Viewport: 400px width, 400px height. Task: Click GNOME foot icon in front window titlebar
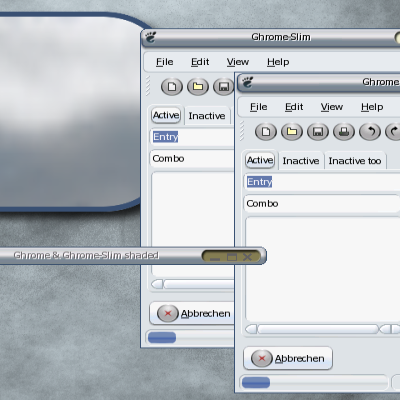click(x=247, y=82)
